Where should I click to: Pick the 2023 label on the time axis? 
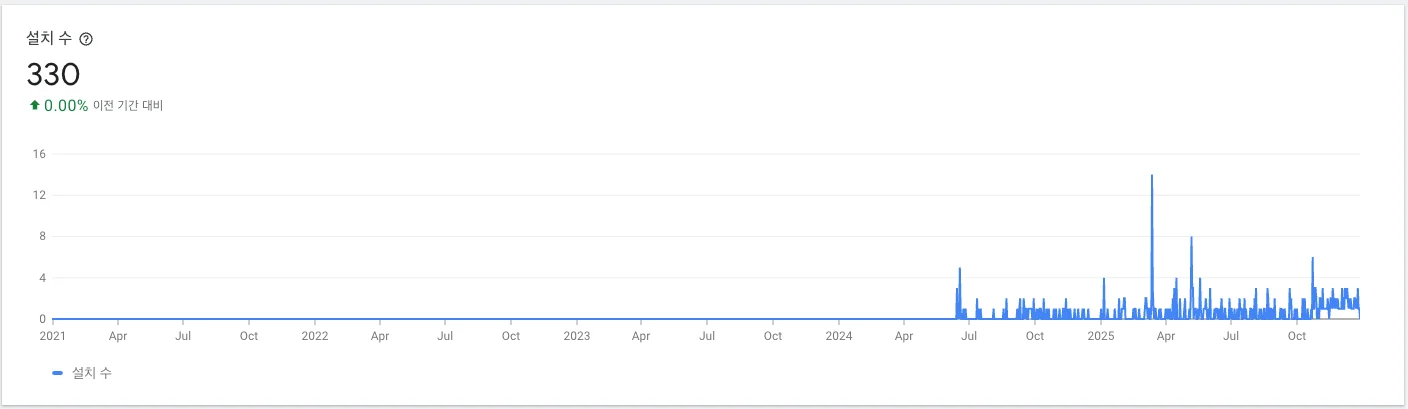(576, 336)
